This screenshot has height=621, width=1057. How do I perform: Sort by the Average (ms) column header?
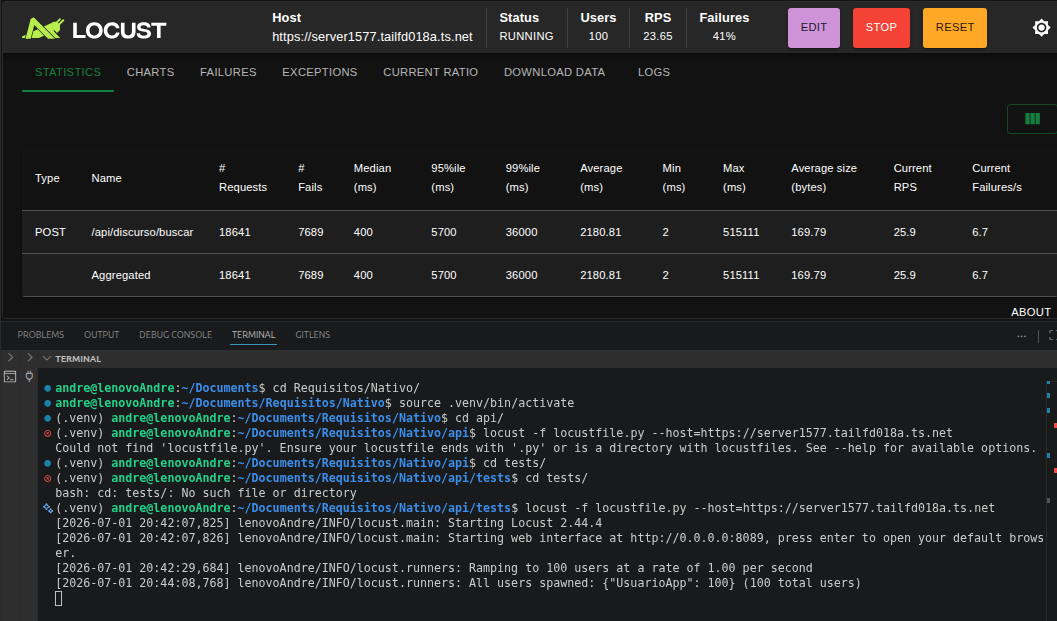pyautogui.click(x=601, y=178)
